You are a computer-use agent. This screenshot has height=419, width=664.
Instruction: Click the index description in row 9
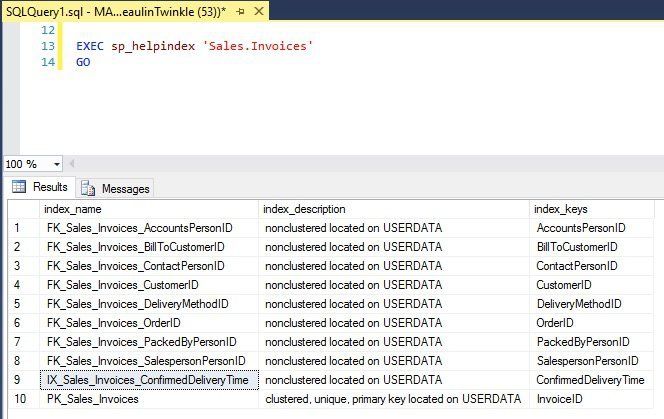tap(394, 380)
